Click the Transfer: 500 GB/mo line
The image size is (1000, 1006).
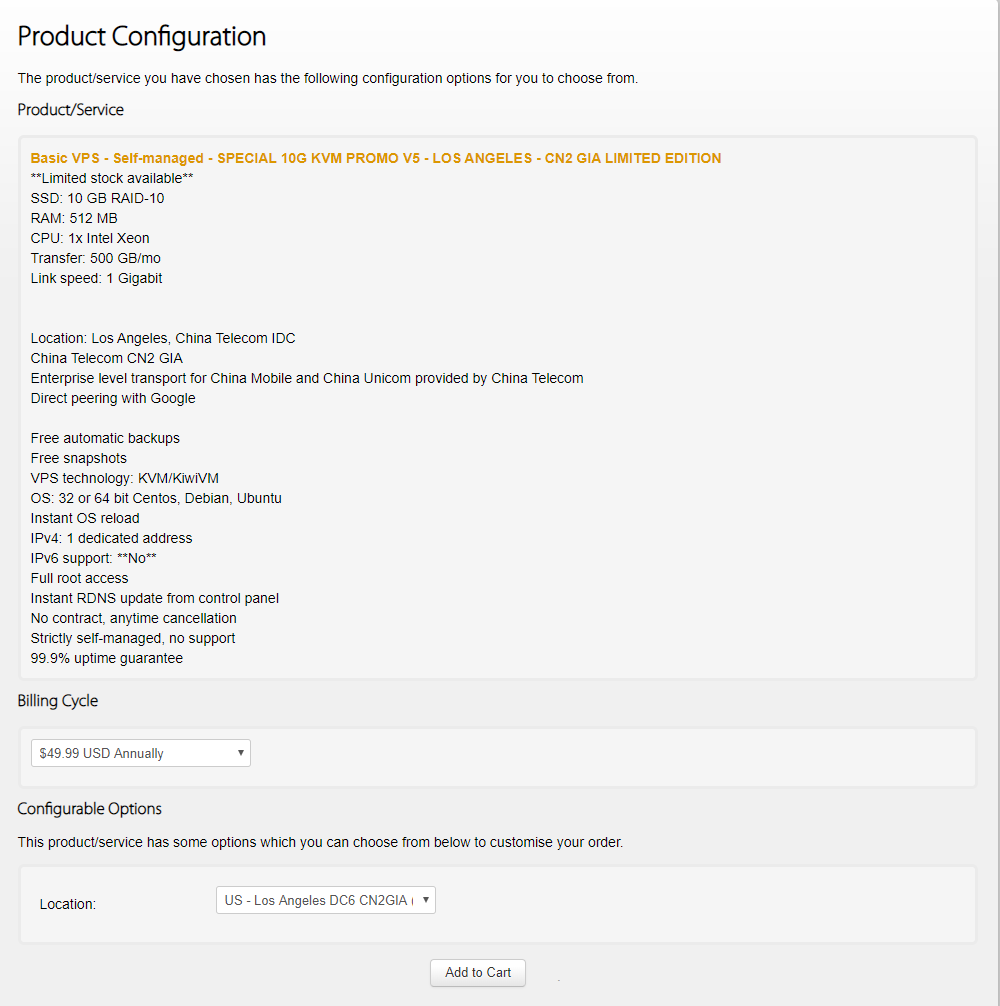(x=96, y=258)
